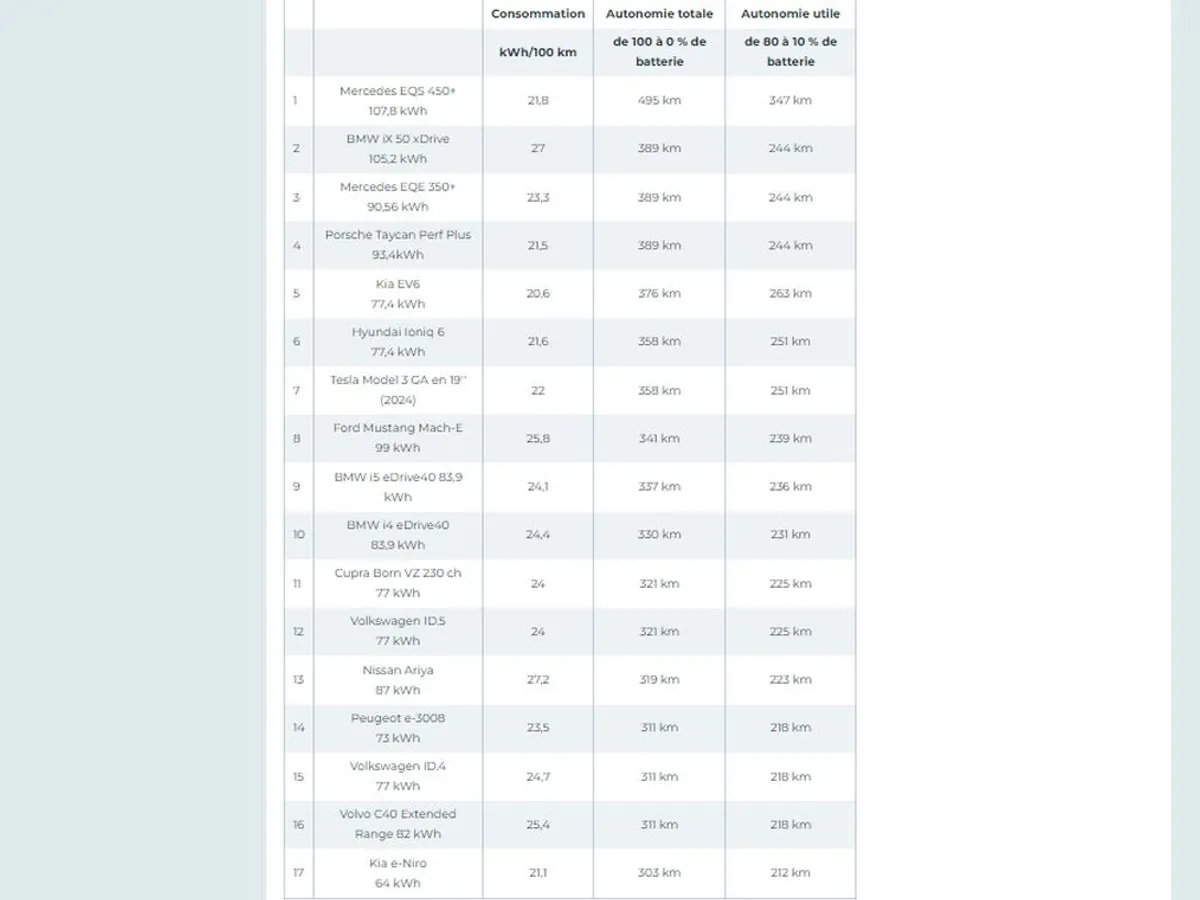Click the 303 km total range value
This screenshot has height=900, width=1200.
pos(659,873)
